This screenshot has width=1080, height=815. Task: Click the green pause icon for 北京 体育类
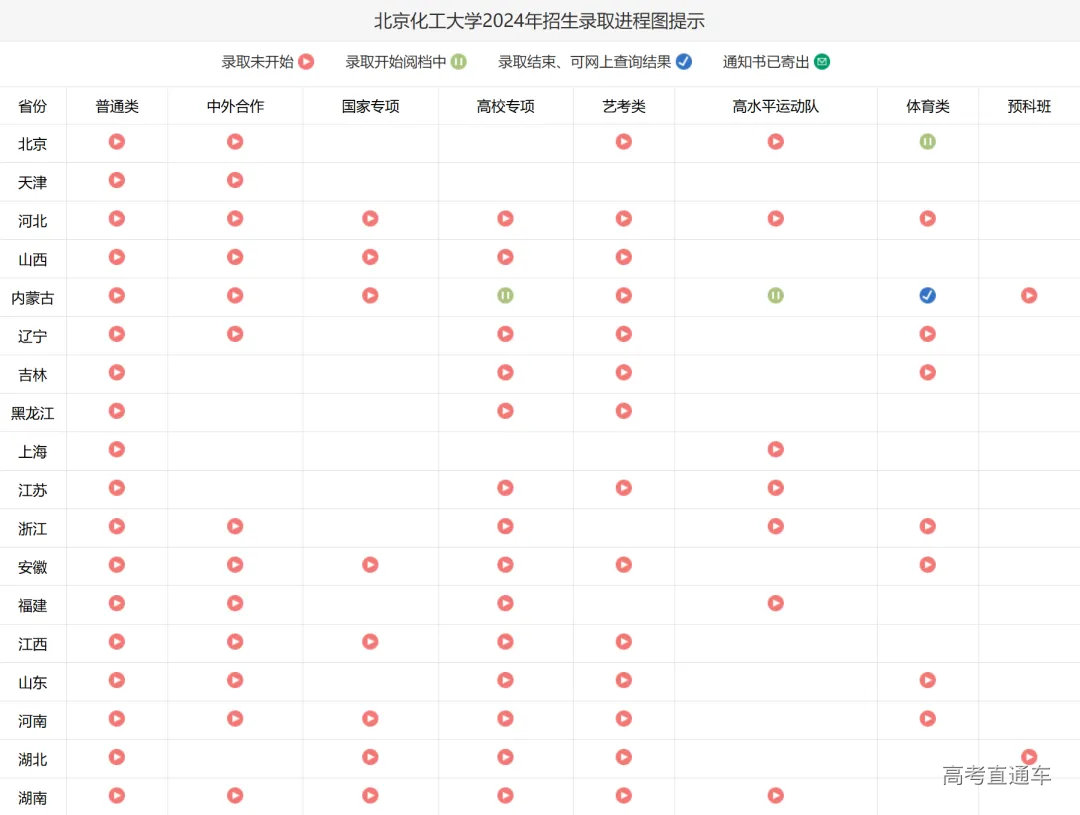[927, 142]
